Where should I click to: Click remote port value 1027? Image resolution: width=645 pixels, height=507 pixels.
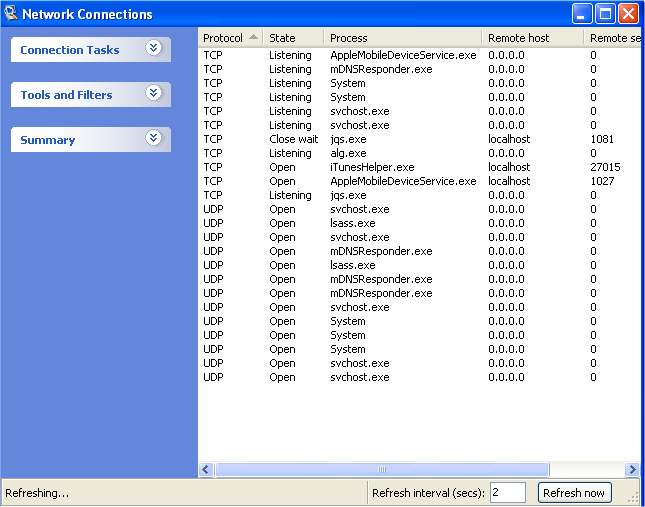pyautogui.click(x=602, y=181)
